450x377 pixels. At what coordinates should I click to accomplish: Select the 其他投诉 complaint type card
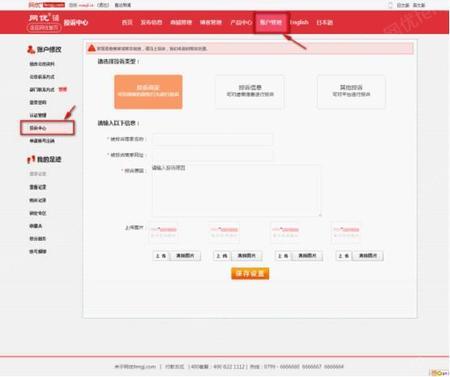click(351, 92)
